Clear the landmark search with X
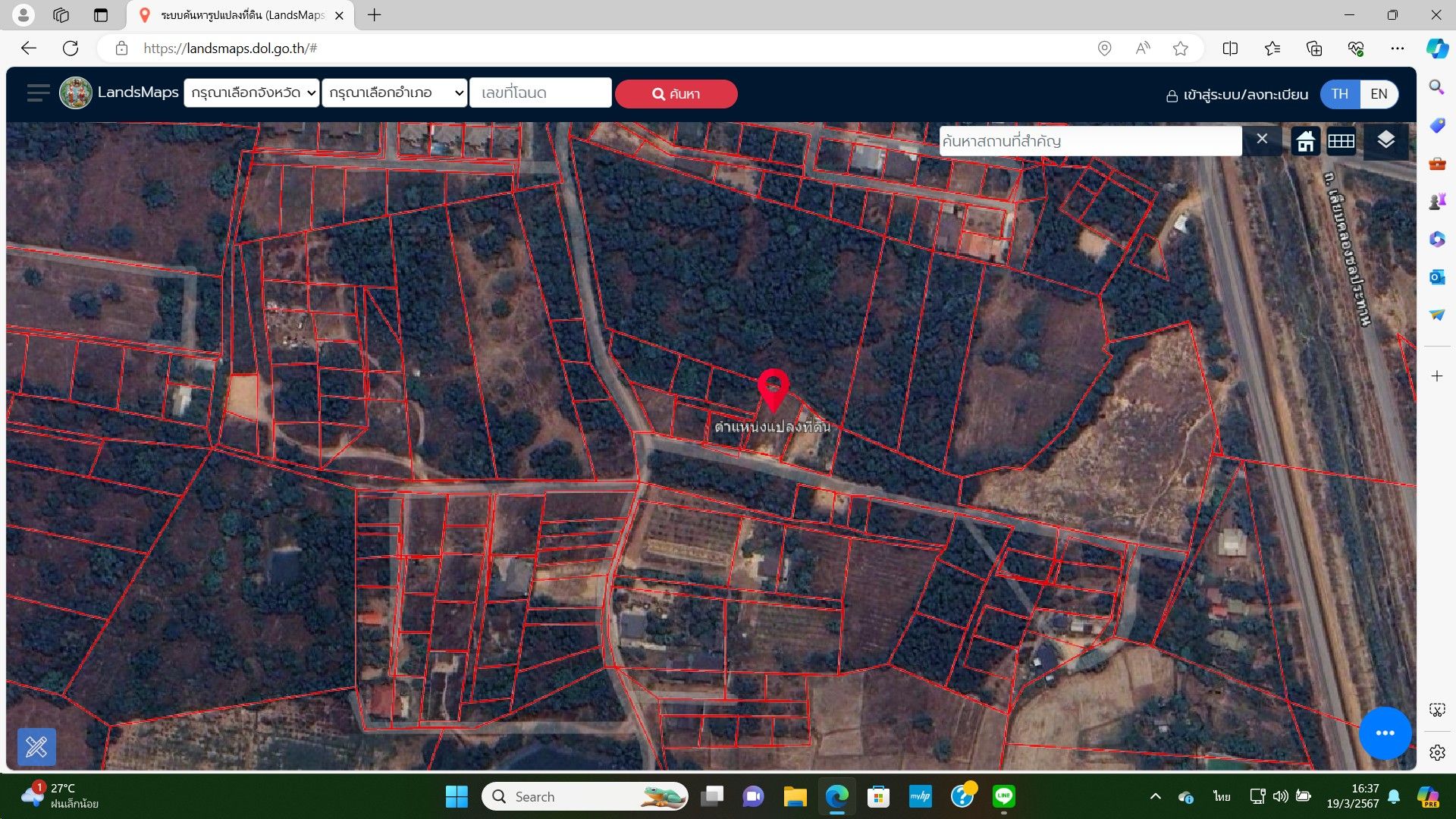The height and width of the screenshot is (819, 1456). 1262,139
